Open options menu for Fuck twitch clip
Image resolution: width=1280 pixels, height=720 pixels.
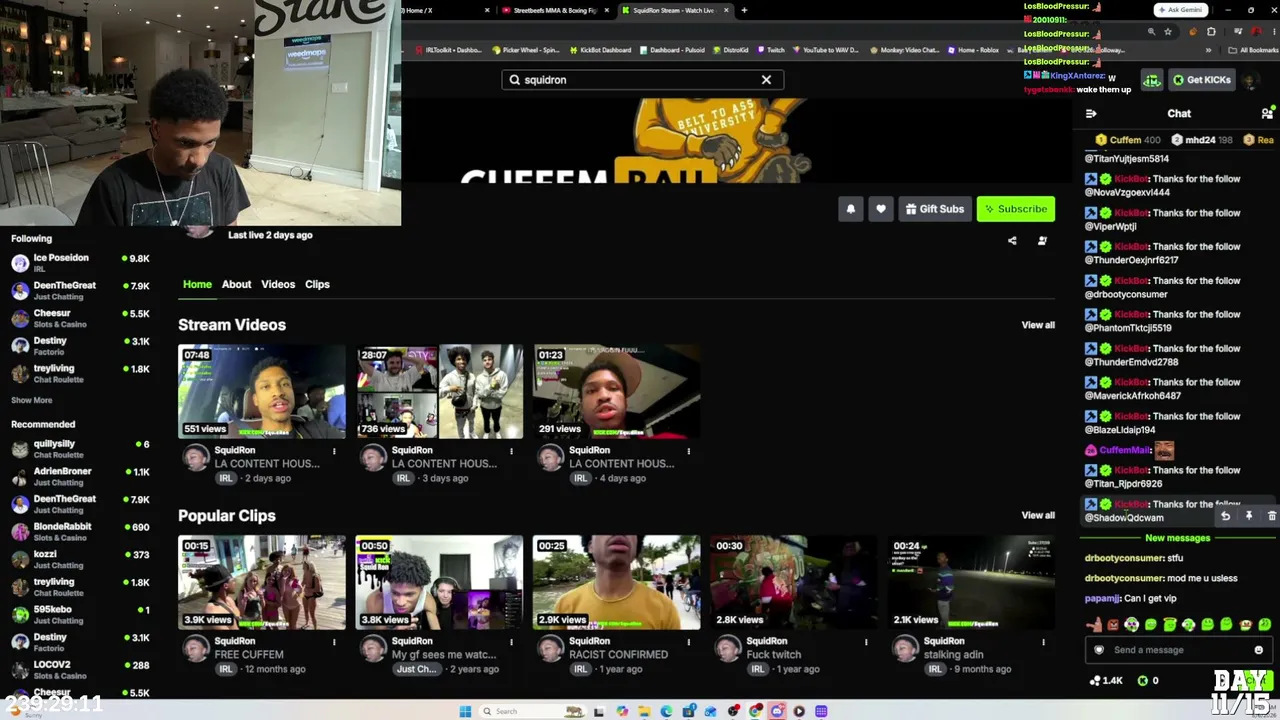tap(866, 642)
